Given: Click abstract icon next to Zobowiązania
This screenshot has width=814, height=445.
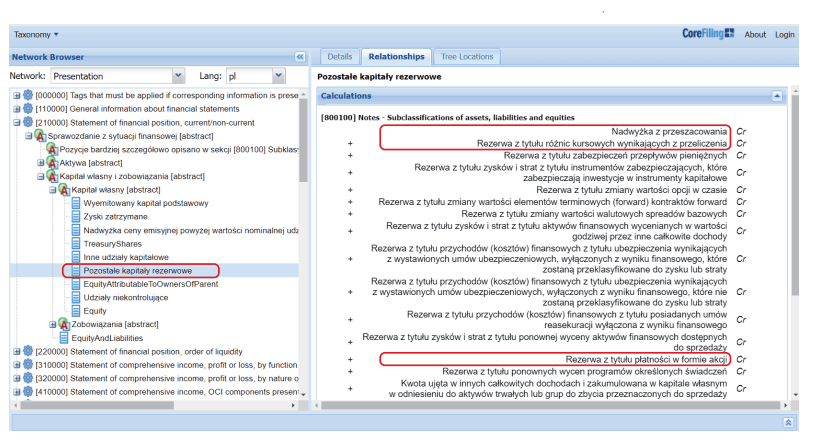Looking at the screenshot, I should [64, 324].
